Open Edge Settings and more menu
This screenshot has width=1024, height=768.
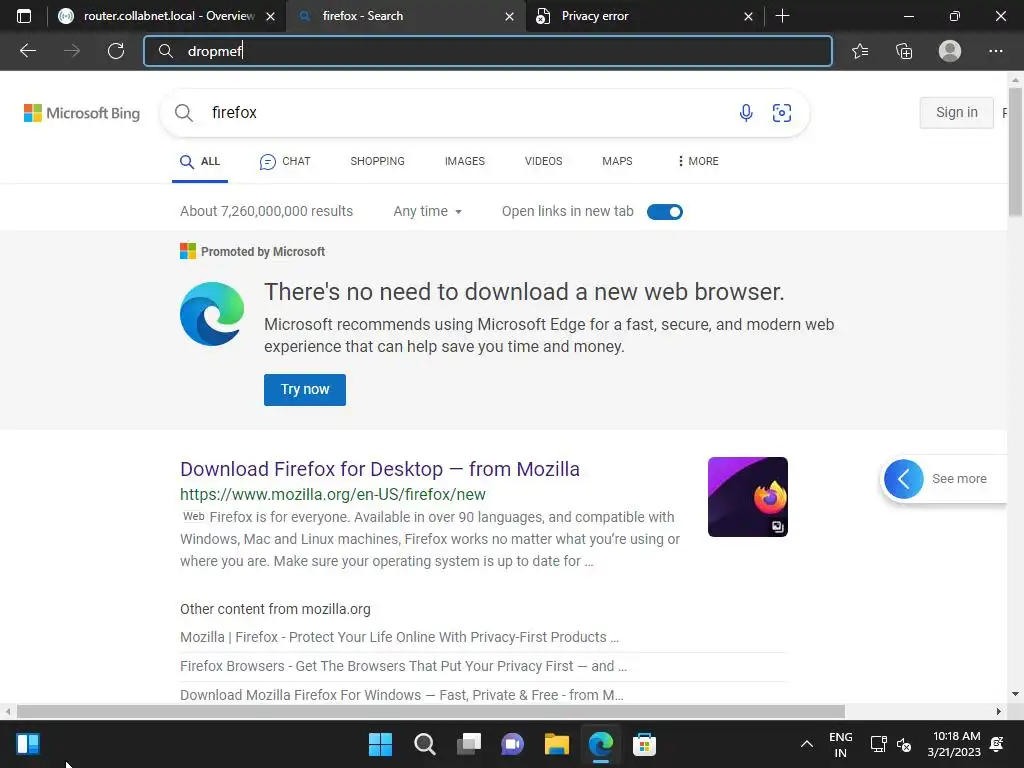(x=995, y=51)
